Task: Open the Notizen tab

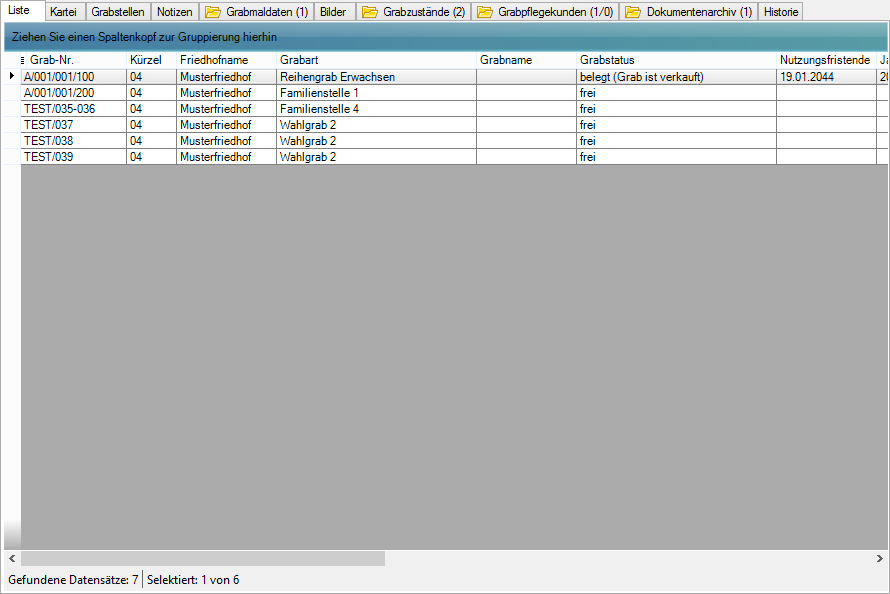Action: click(174, 12)
